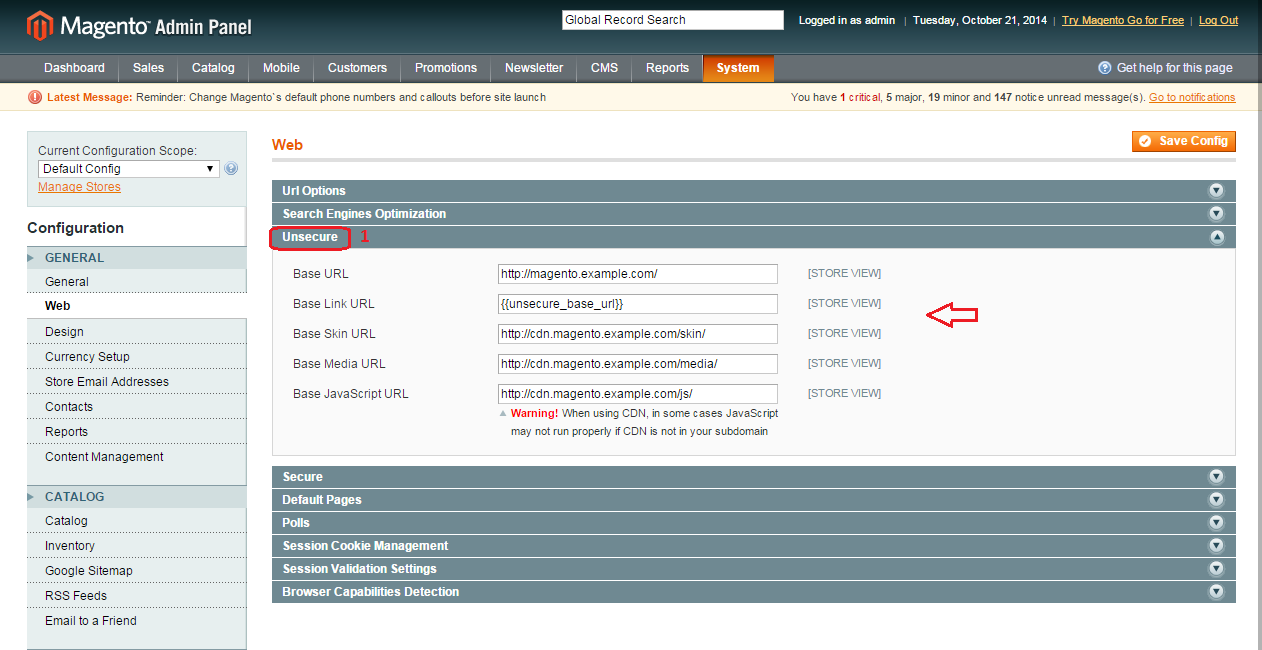The image size is (1262, 650).
Task: Open the Content Management configuration tab
Action: (x=136, y=457)
